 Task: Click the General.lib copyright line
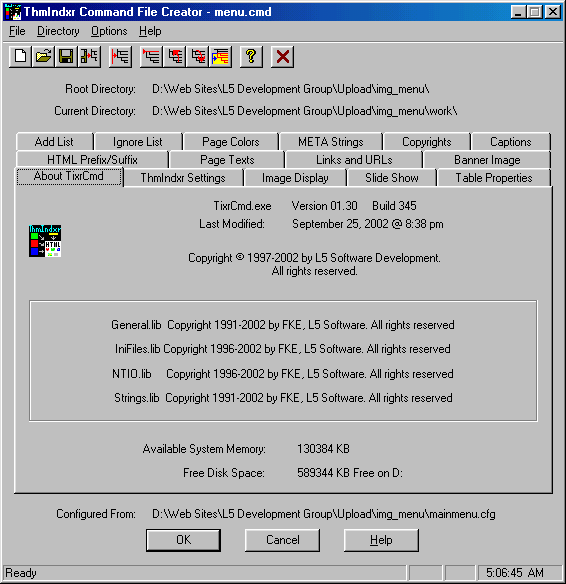(283, 325)
